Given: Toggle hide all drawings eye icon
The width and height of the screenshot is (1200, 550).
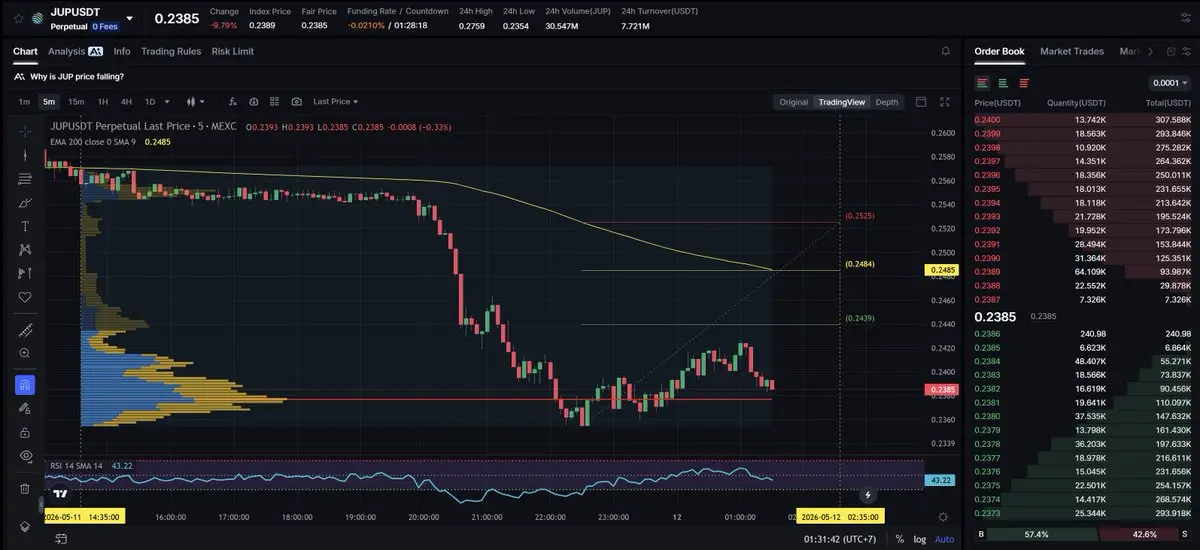Looking at the screenshot, I should [x=25, y=456].
